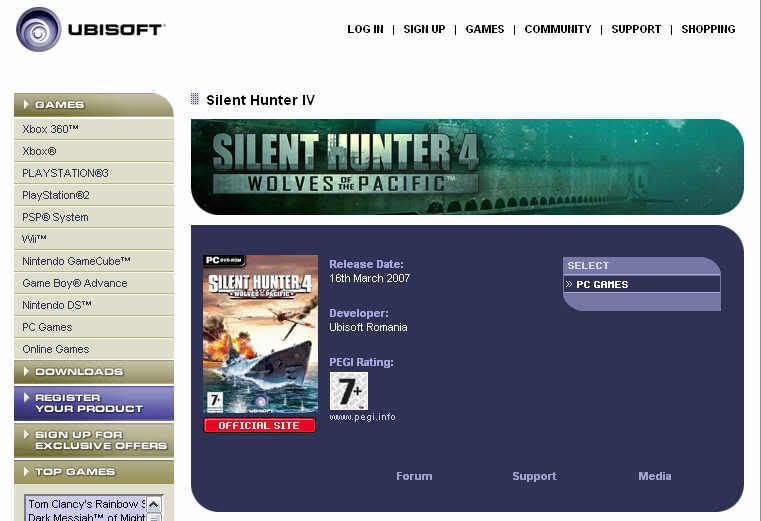Screen dimensions: 761x521
Task: Click the Silent Hunter 4 box art
Action: pos(261,334)
